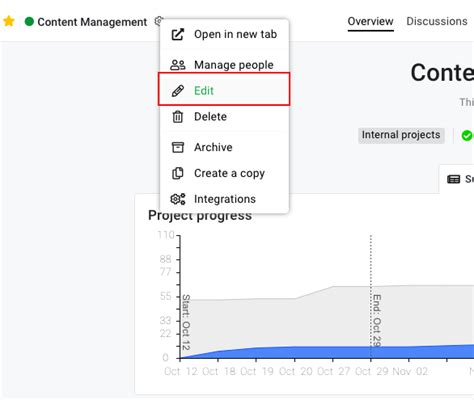474x400 pixels.
Task: Click the Internal projects tag
Action: coord(401,135)
